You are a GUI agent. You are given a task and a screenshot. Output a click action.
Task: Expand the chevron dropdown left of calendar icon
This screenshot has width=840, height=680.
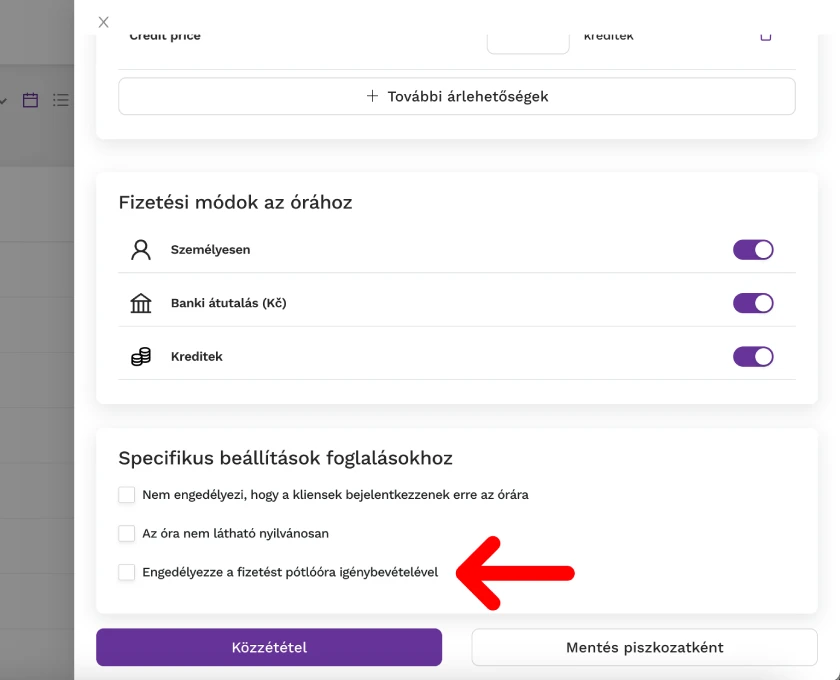click(x=3, y=100)
